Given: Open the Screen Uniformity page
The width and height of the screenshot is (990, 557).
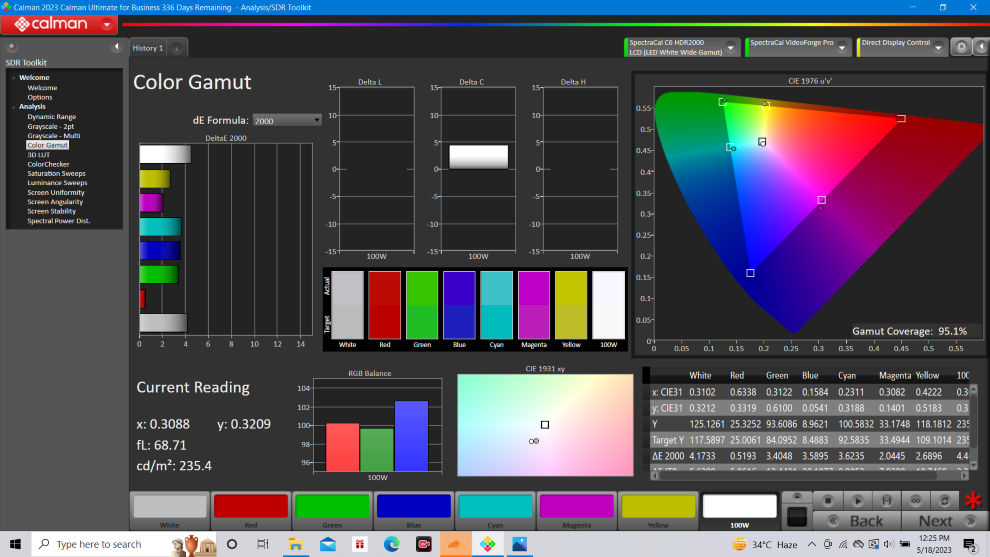Looking at the screenshot, I should (x=56, y=193).
